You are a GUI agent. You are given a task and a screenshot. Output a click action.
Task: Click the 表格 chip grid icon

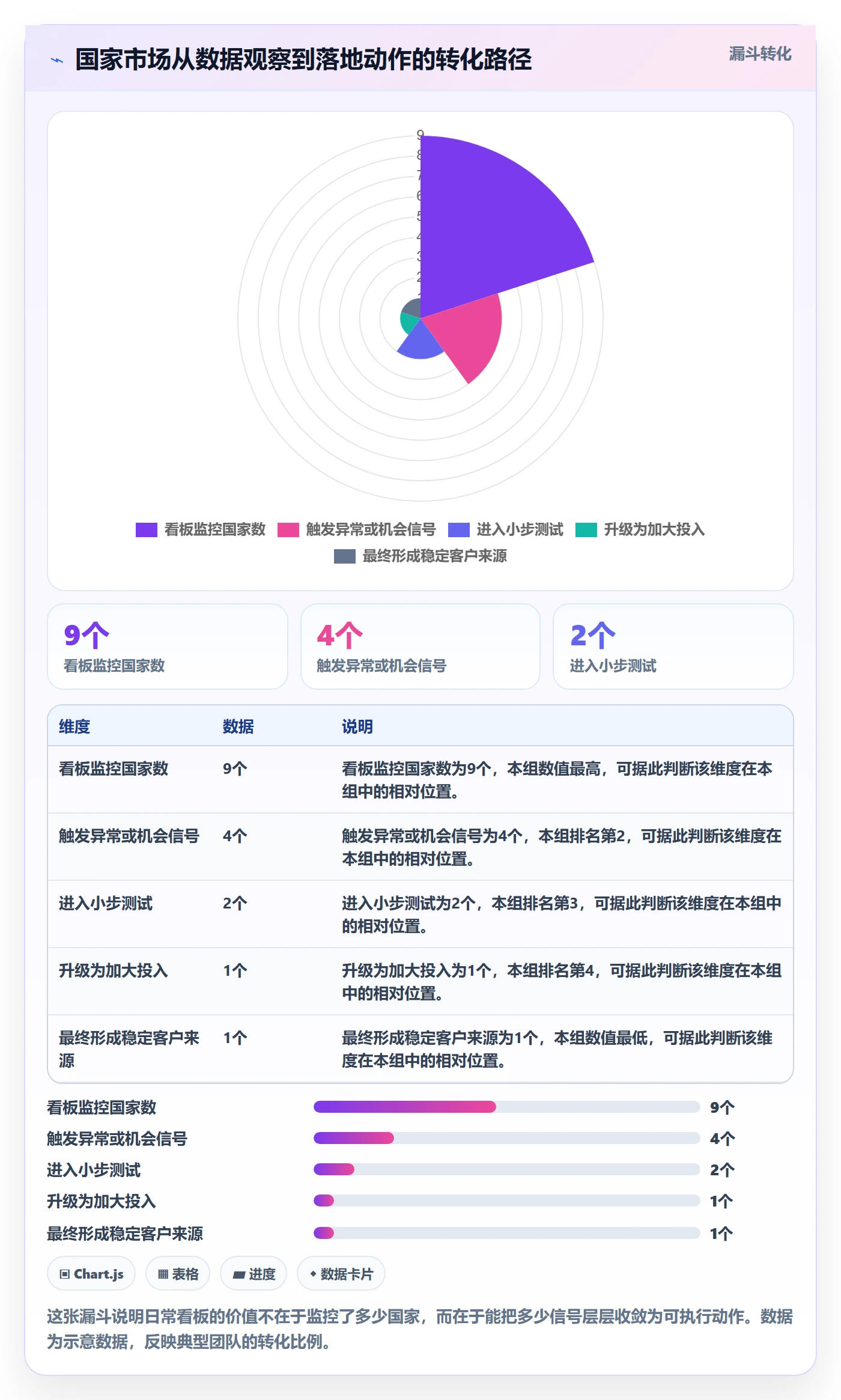[163, 1274]
